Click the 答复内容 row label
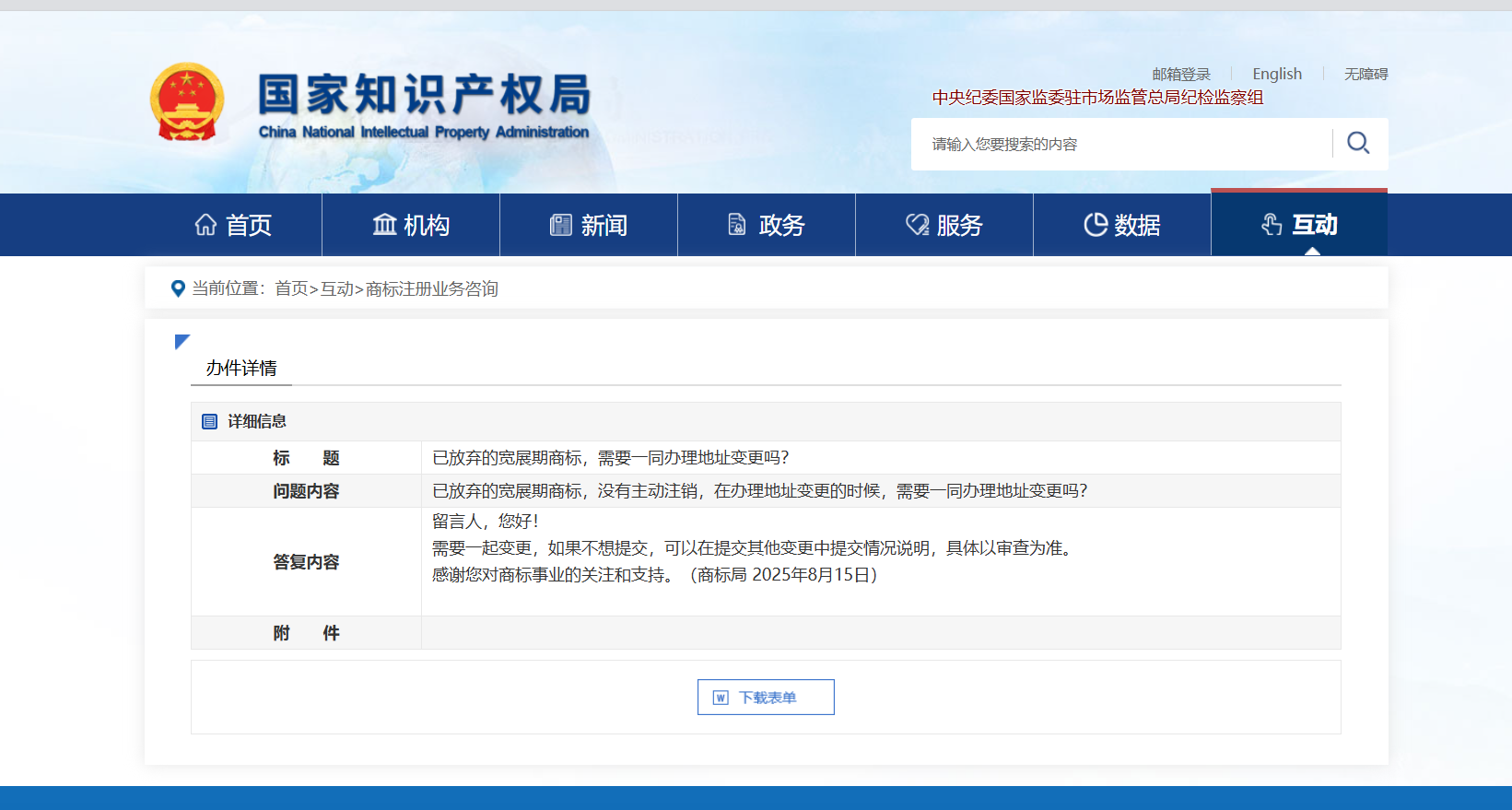This screenshot has height=810, width=1512. tap(306, 562)
